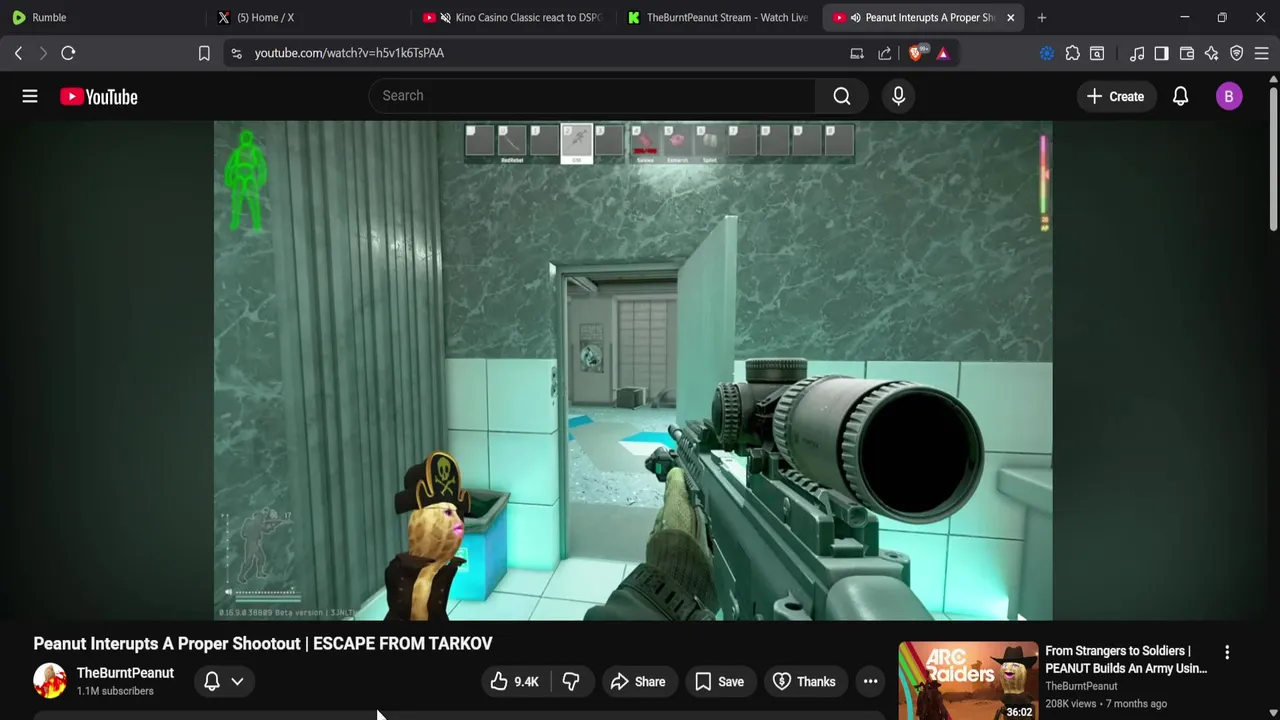Go forward in browser history
The image size is (1280, 720).
43,53
